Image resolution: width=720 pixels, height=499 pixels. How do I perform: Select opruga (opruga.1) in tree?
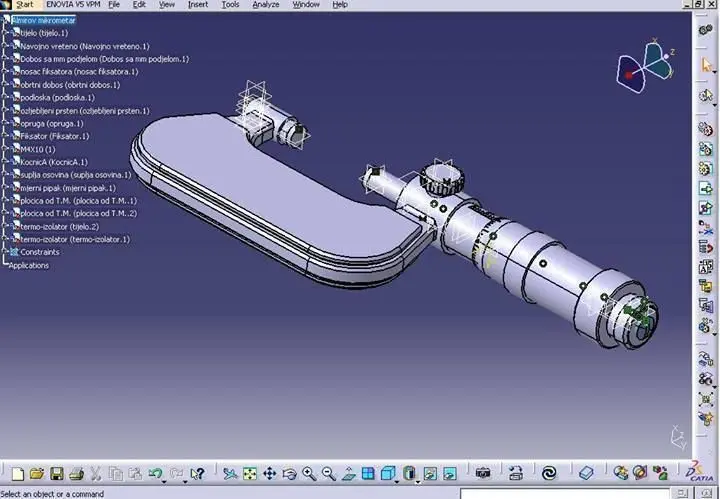click(51, 123)
